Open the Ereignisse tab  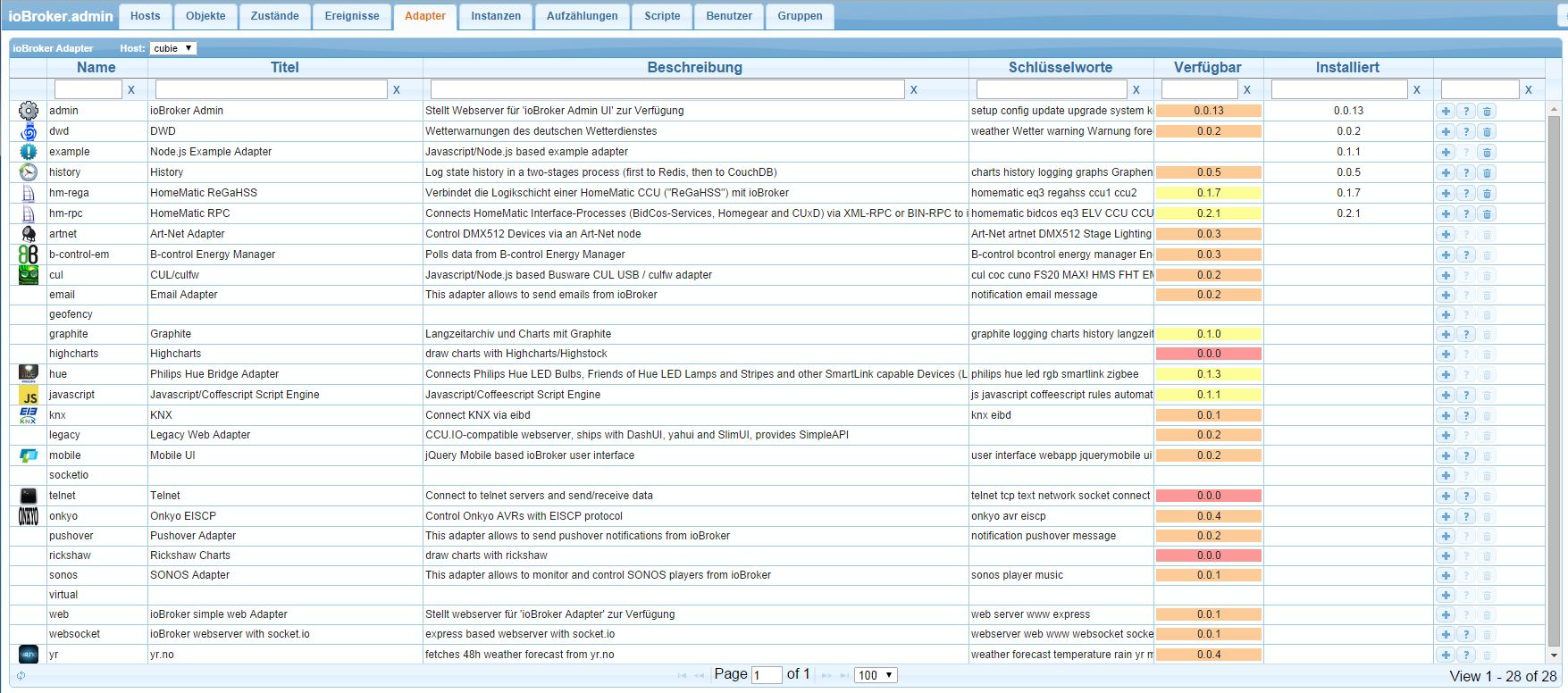pyautogui.click(x=352, y=16)
